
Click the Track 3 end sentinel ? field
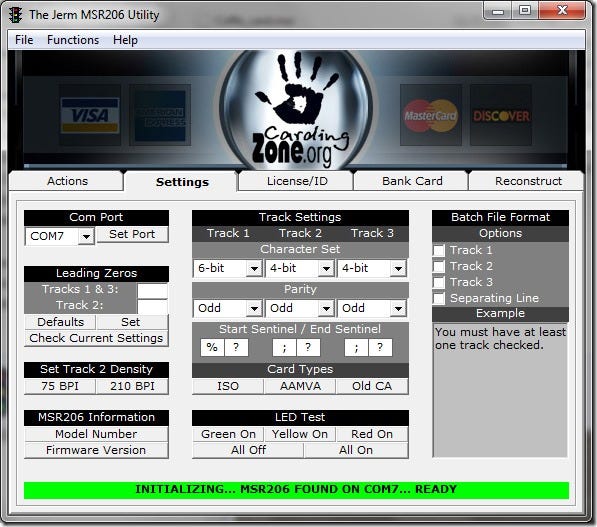380,347
